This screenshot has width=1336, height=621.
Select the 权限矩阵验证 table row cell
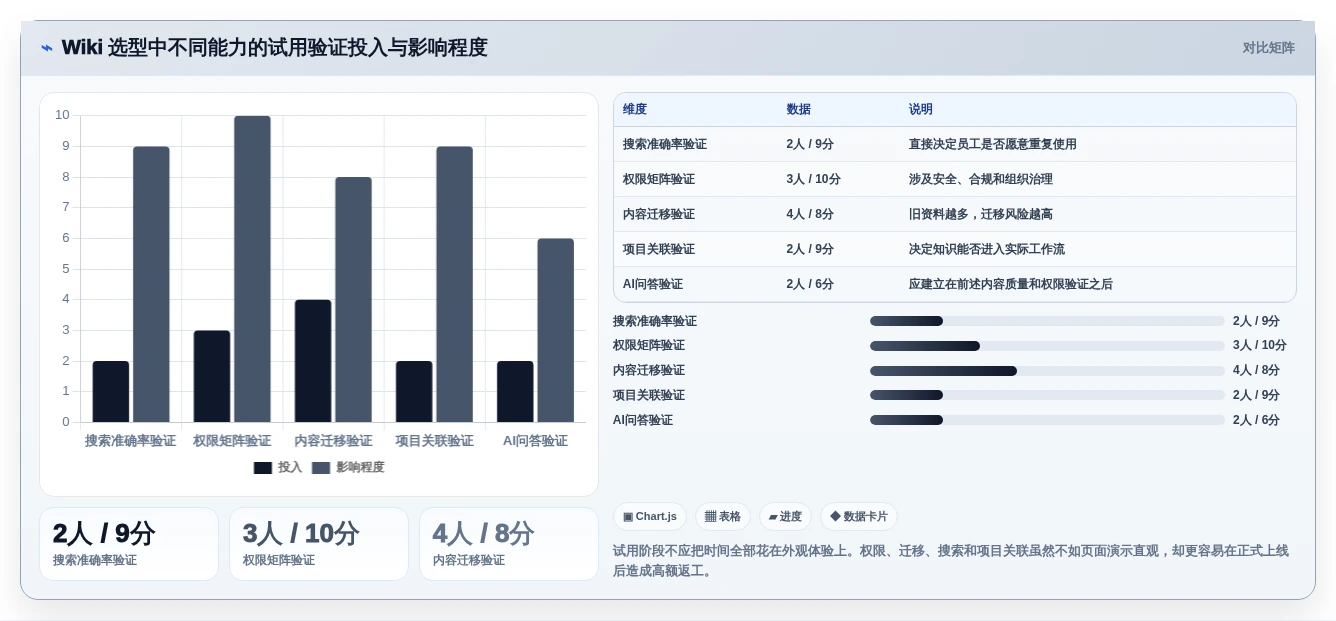point(659,179)
